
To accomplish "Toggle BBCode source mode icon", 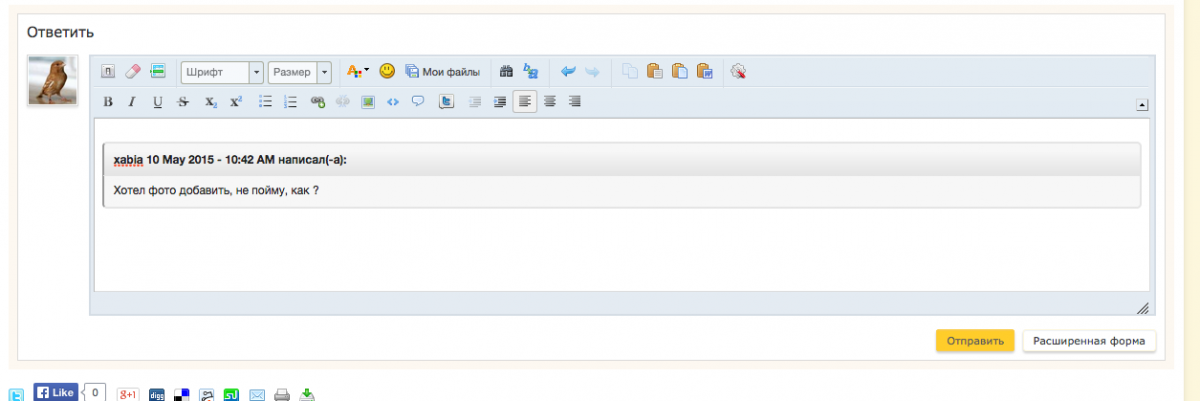I will (108, 72).
